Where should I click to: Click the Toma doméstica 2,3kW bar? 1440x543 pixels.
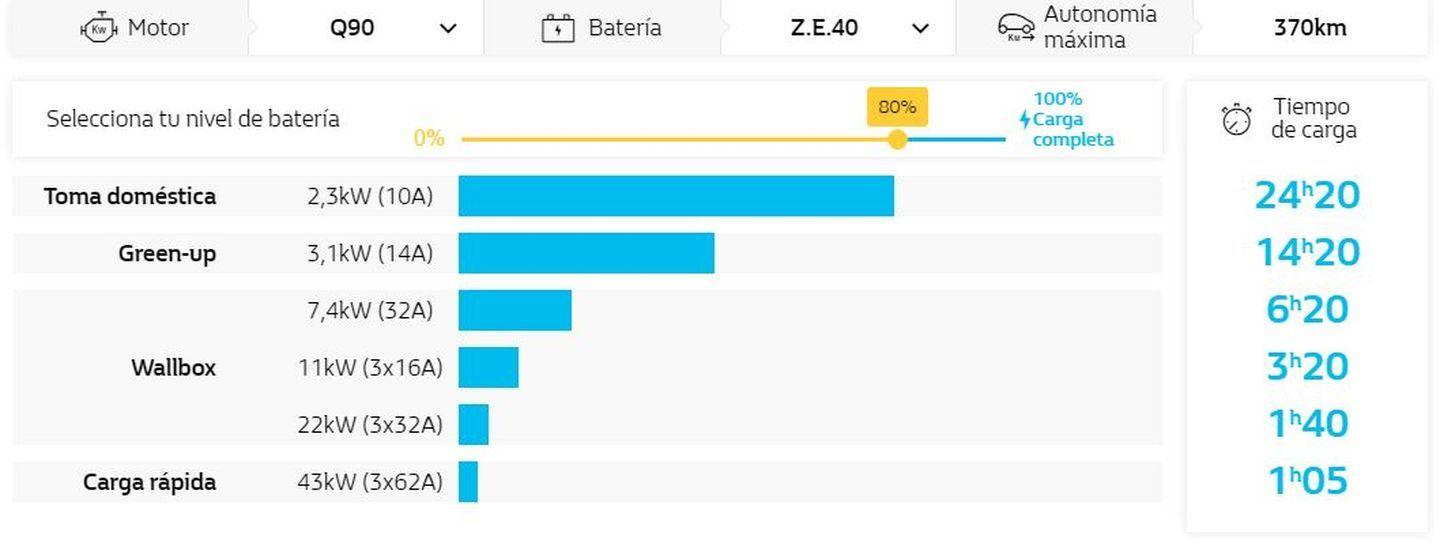(676, 196)
